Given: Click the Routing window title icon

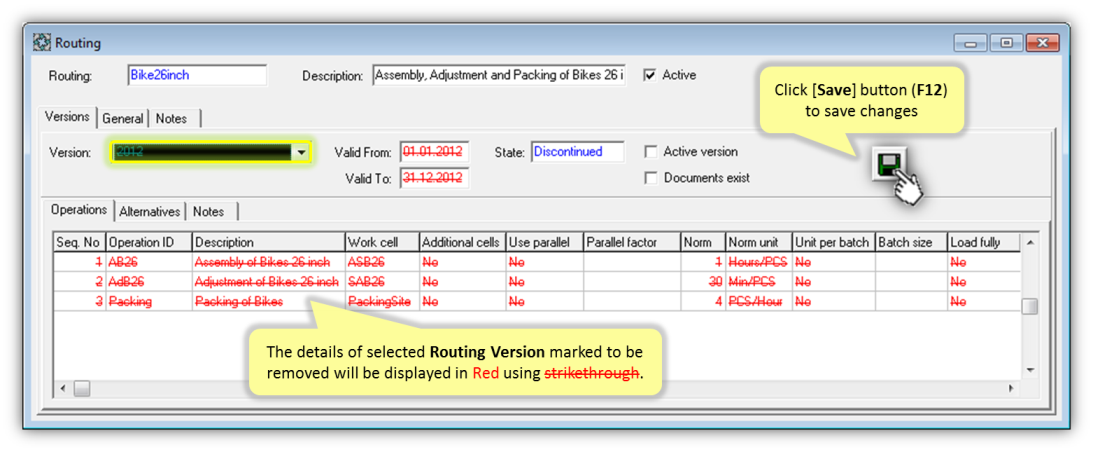Looking at the screenshot, I should pyautogui.click(x=43, y=43).
